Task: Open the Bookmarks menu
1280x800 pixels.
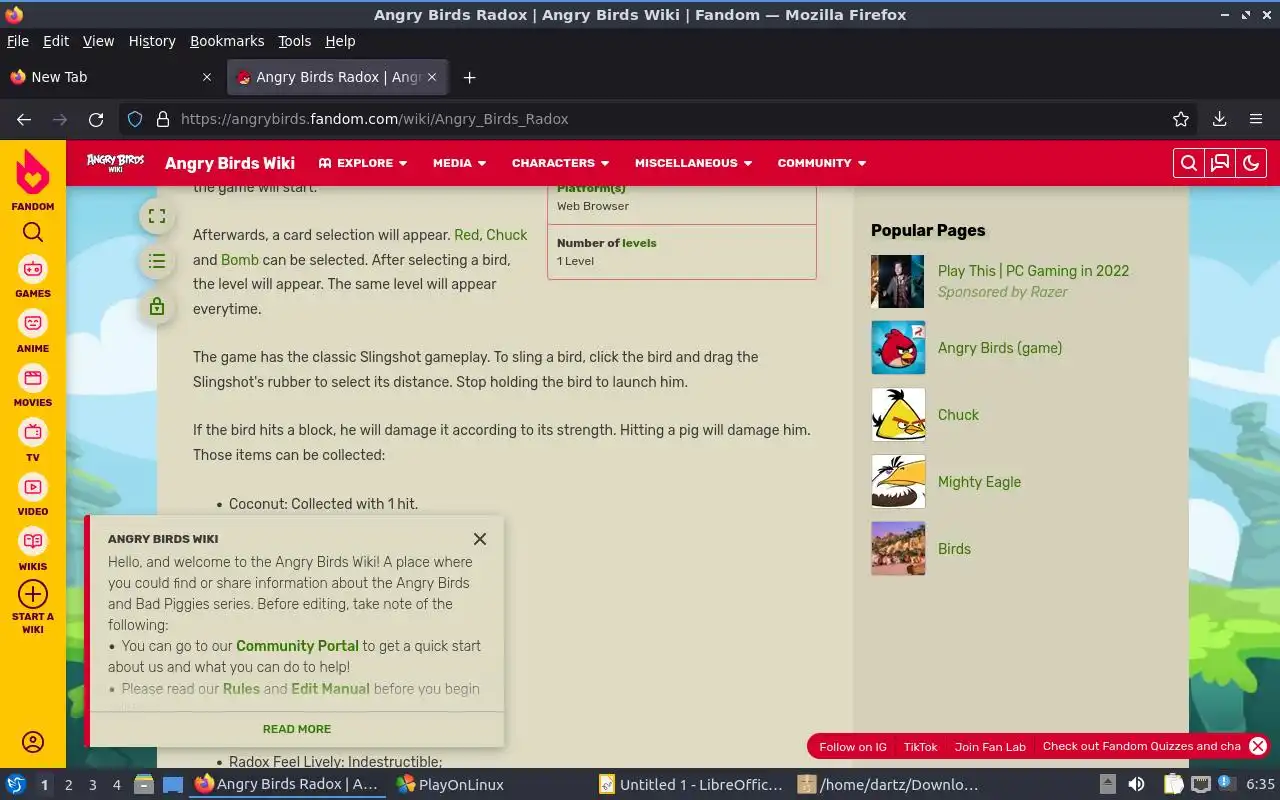Action: pyautogui.click(x=227, y=41)
